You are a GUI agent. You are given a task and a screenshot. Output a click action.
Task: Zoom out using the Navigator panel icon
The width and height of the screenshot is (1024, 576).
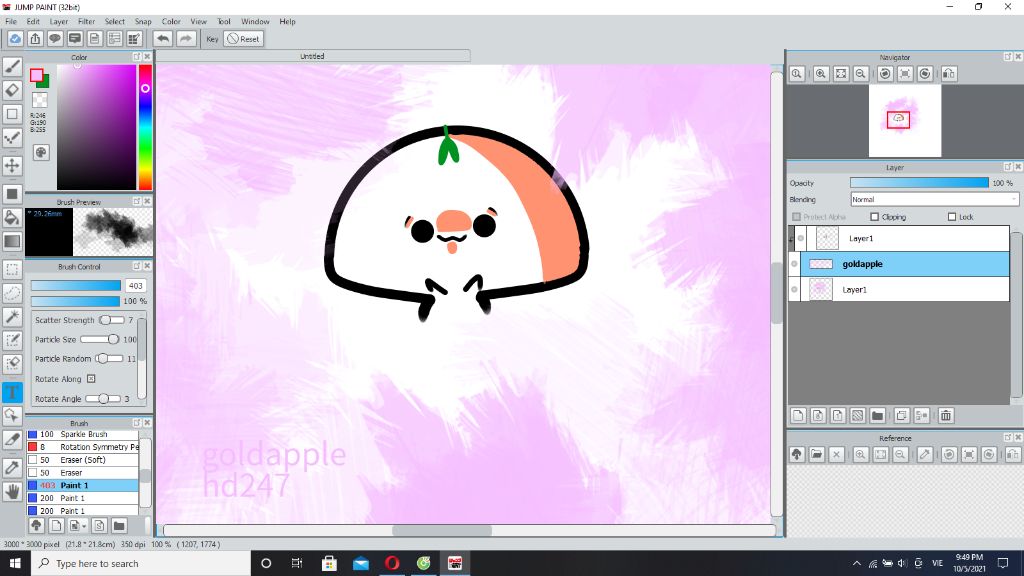(861, 74)
